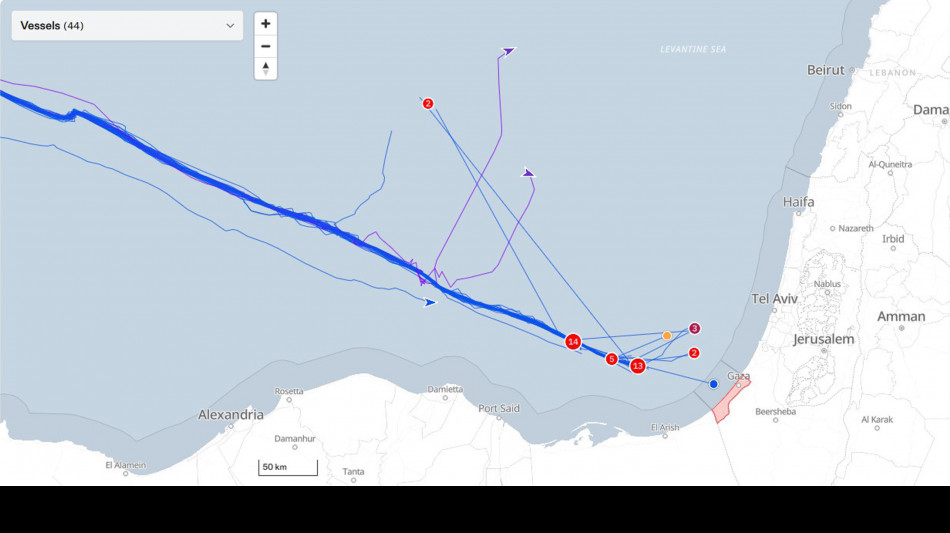Click the 50 km scale bar
The width and height of the screenshot is (950, 533).
click(x=288, y=468)
